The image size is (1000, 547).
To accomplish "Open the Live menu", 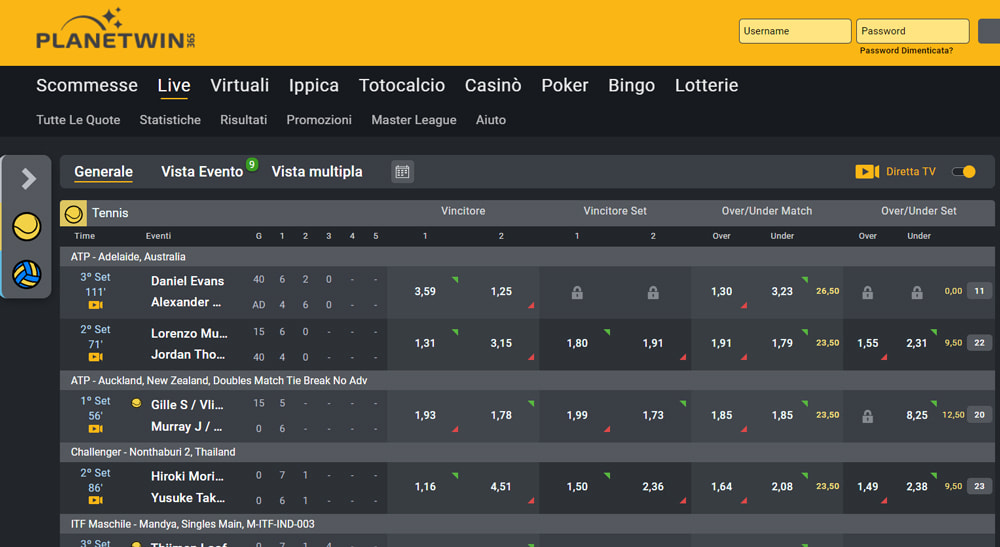I will (x=174, y=85).
